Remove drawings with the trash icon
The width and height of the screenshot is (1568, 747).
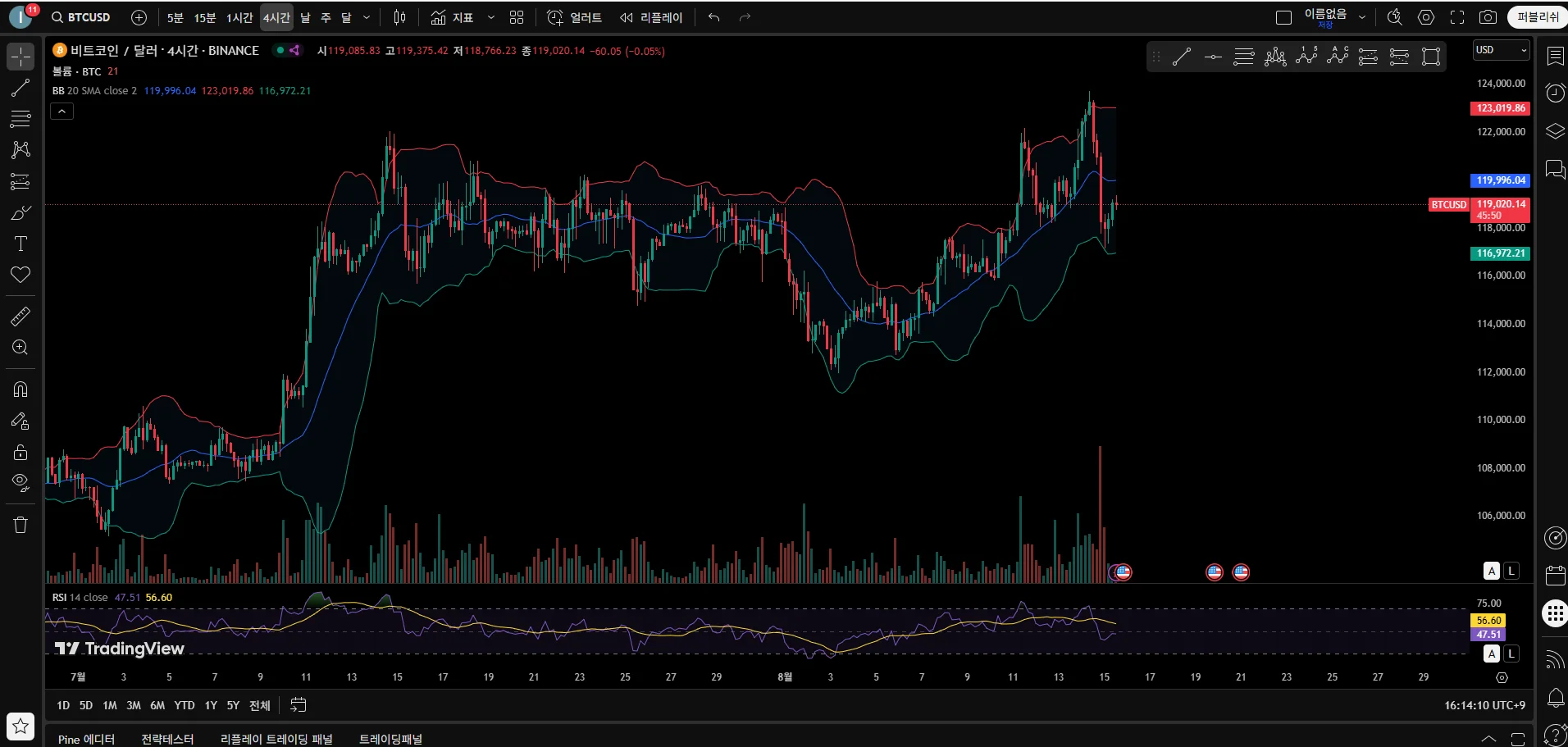[21, 525]
